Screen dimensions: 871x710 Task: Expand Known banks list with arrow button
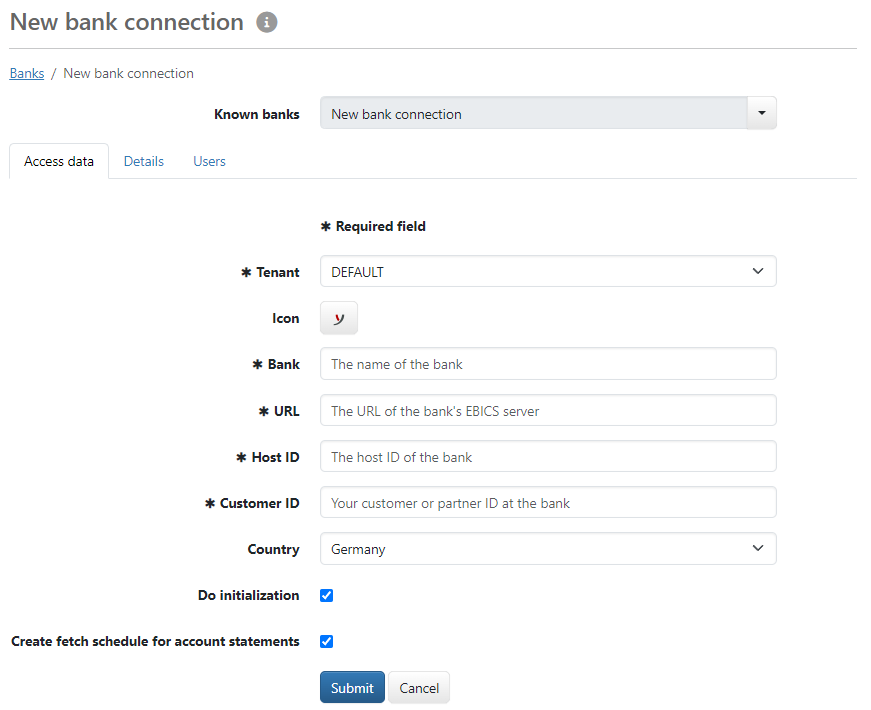(761, 114)
